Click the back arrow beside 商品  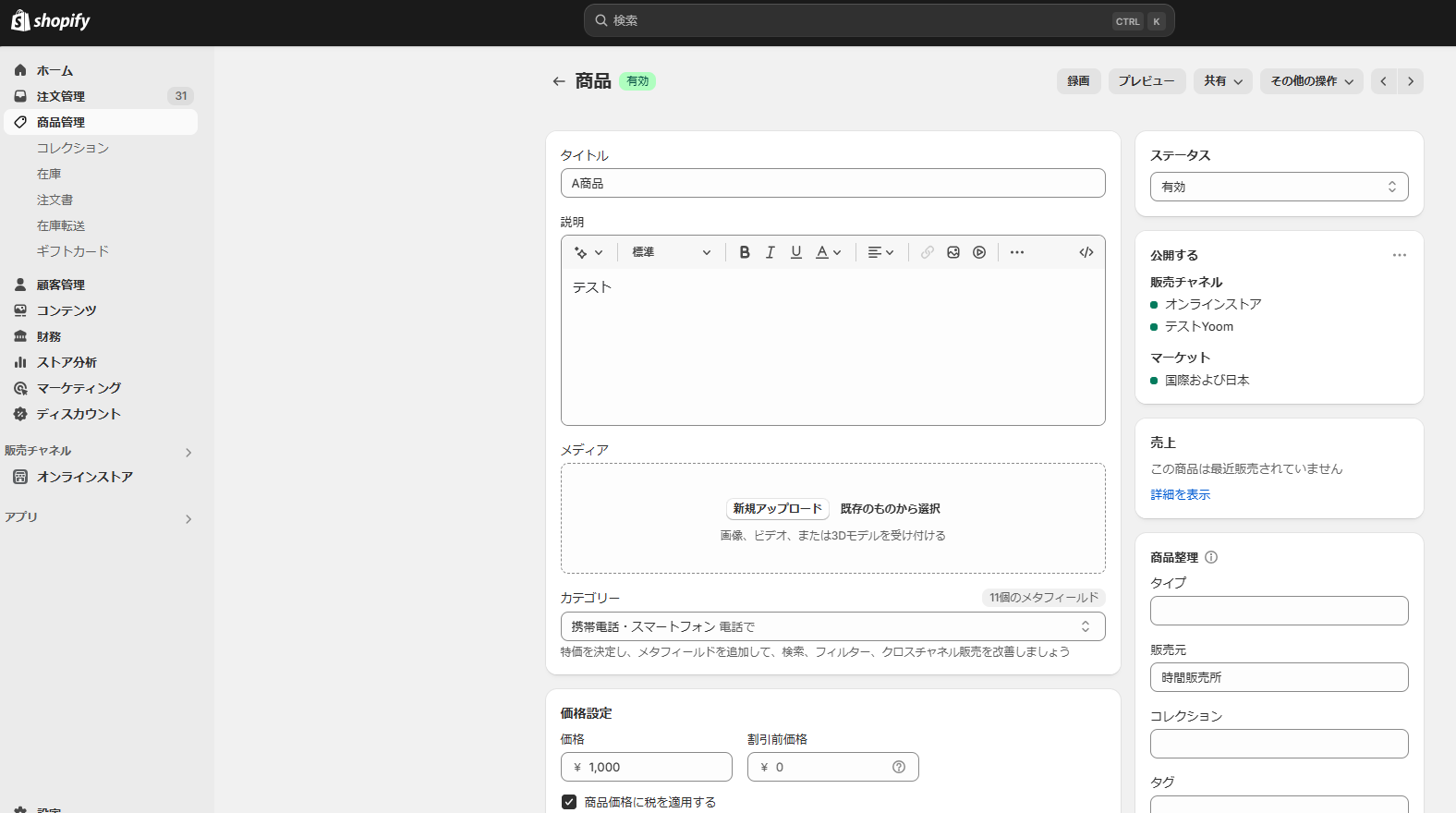click(x=559, y=81)
